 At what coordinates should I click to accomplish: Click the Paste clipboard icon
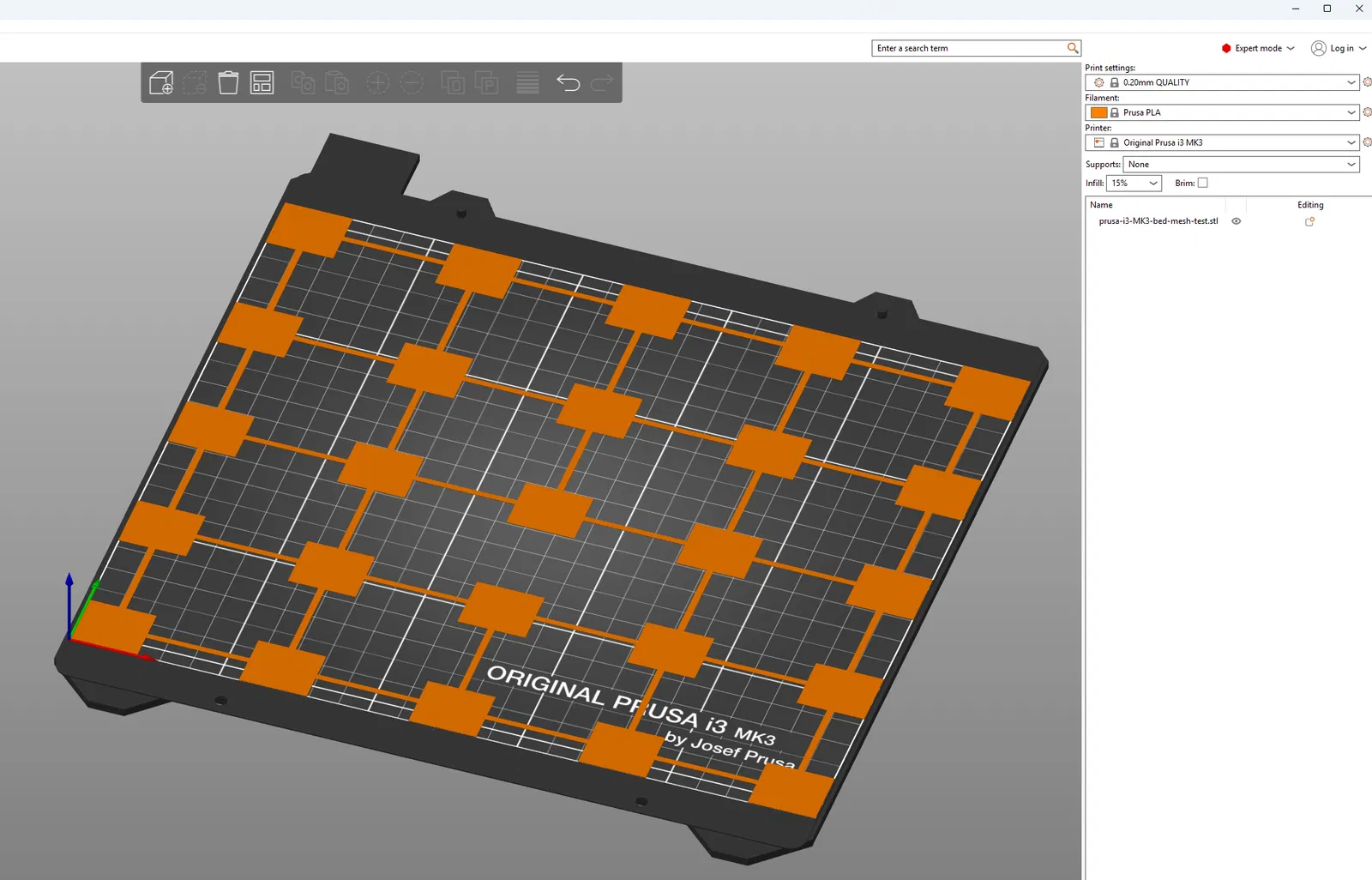(x=337, y=82)
